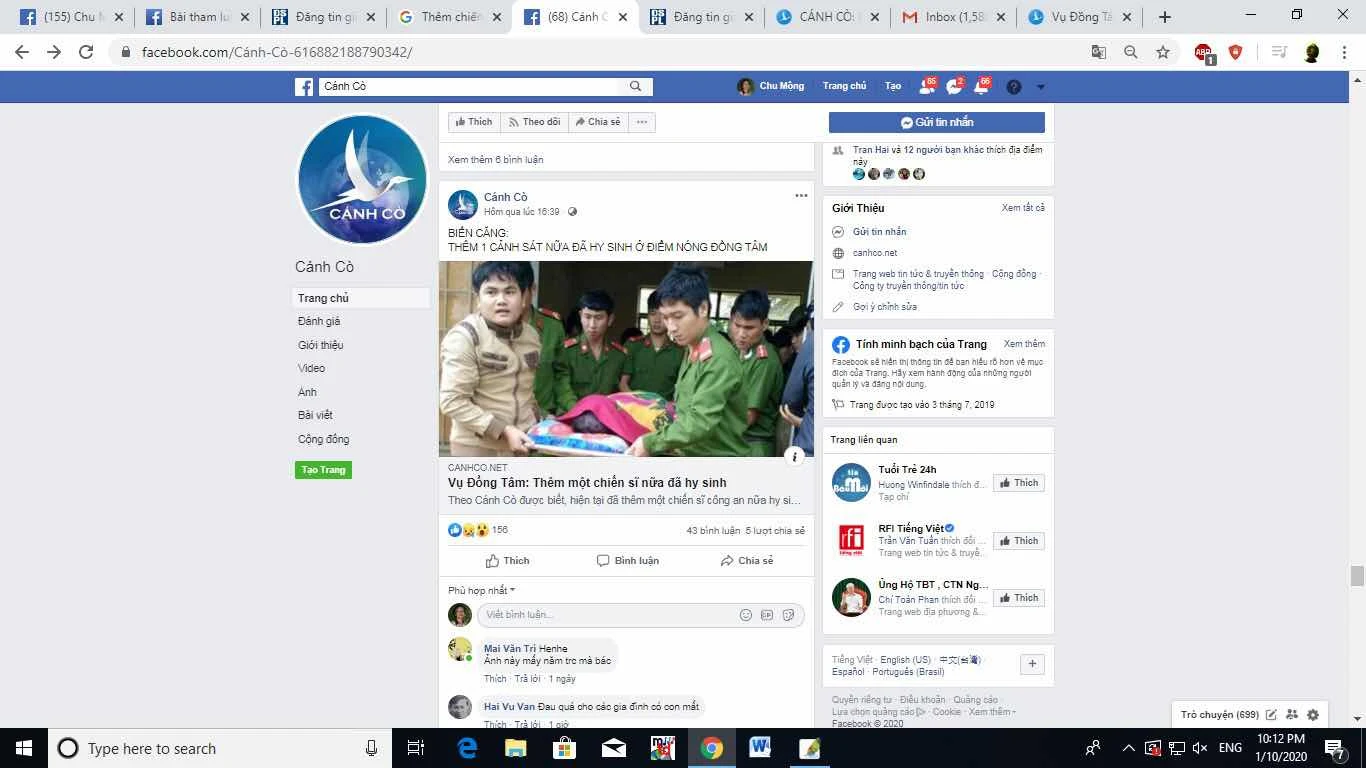This screenshot has height=768, width=1366.
Task: Open Chrome three-dot menu
Action: (1344, 52)
